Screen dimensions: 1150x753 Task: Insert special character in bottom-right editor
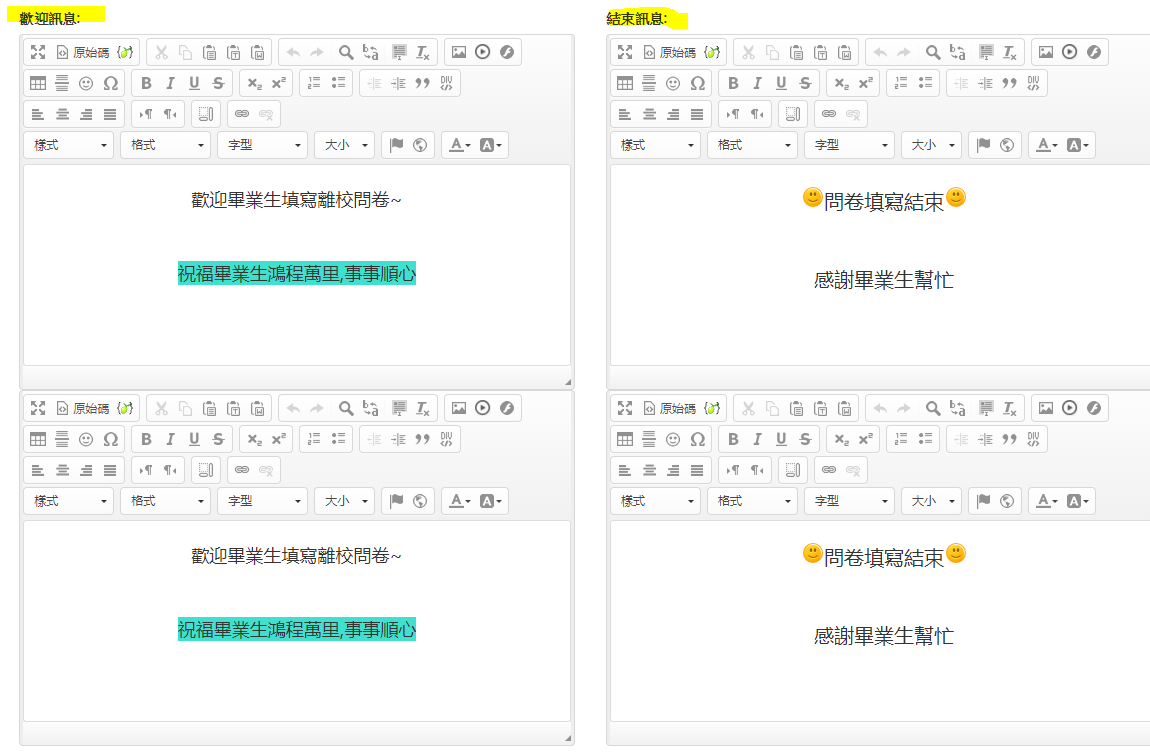pyautogui.click(x=698, y=439)
